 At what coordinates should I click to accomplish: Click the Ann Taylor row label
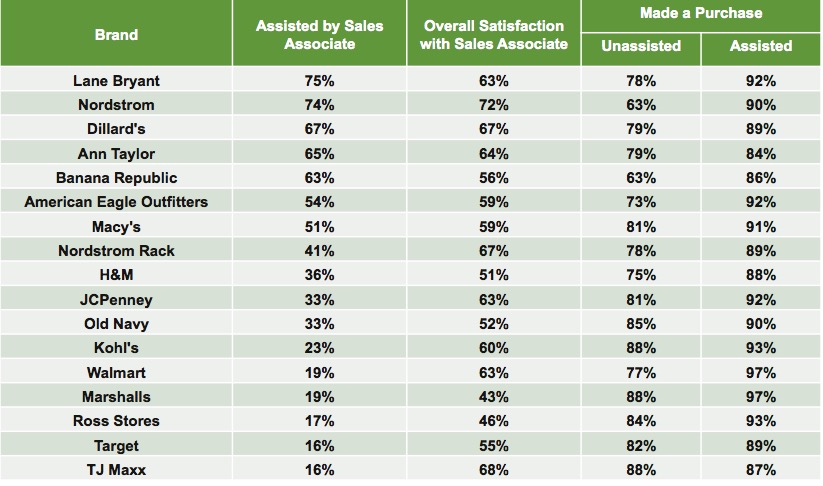(x=116, y=153)
